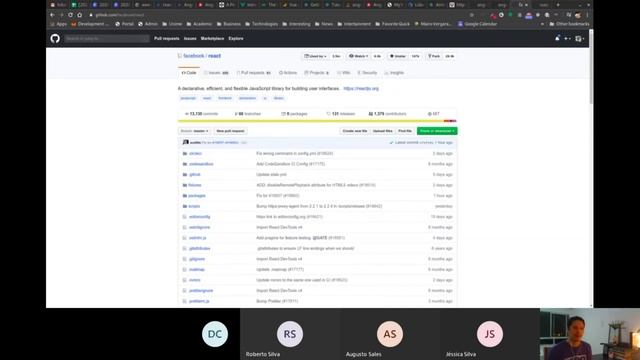This screenshot has width=640, height=360.
Task: Switch to the repository Pull requests tab
Action: point(254,73)
